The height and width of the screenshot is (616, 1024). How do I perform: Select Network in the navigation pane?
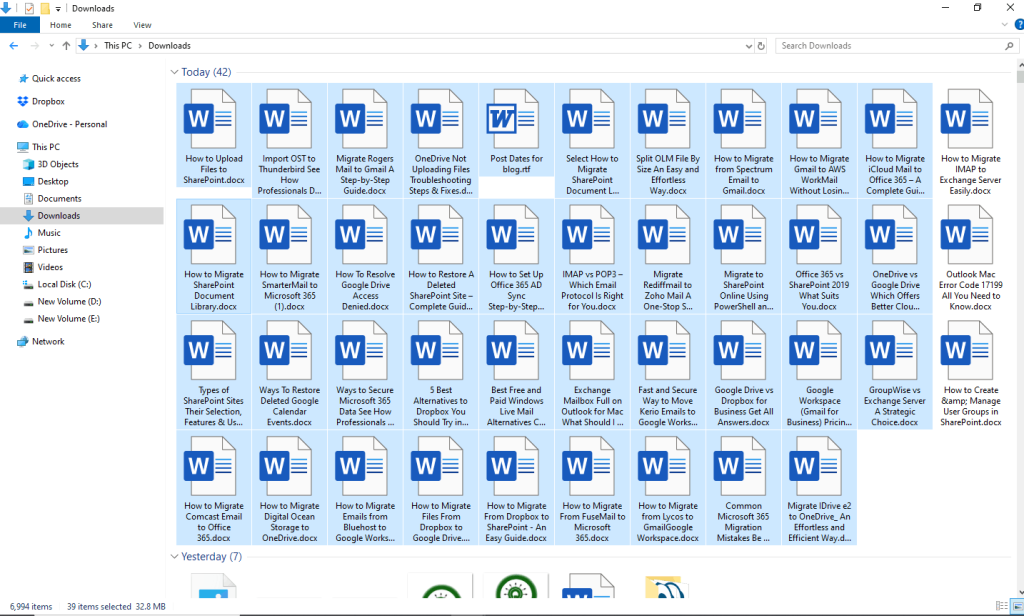click(48, 342)
